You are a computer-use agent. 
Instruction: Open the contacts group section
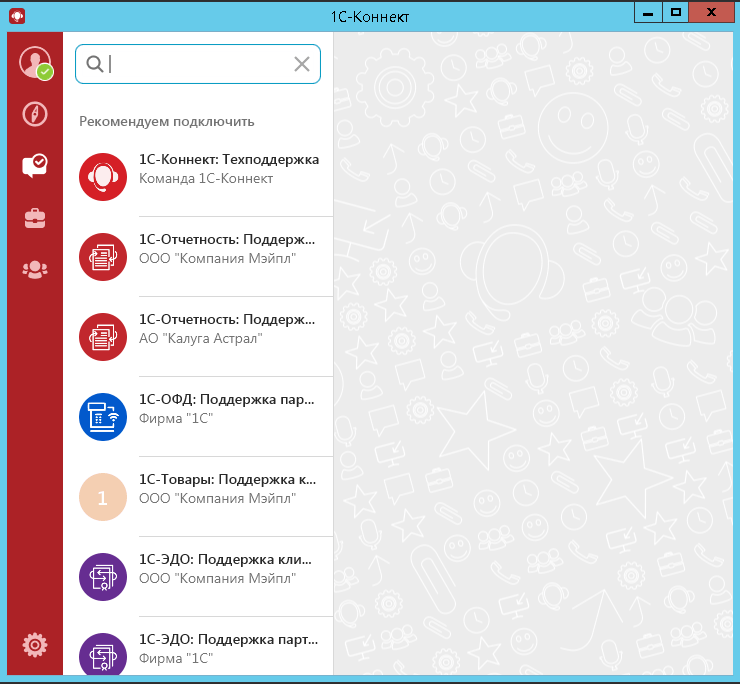pyautogui.click(x=34, y=269)
